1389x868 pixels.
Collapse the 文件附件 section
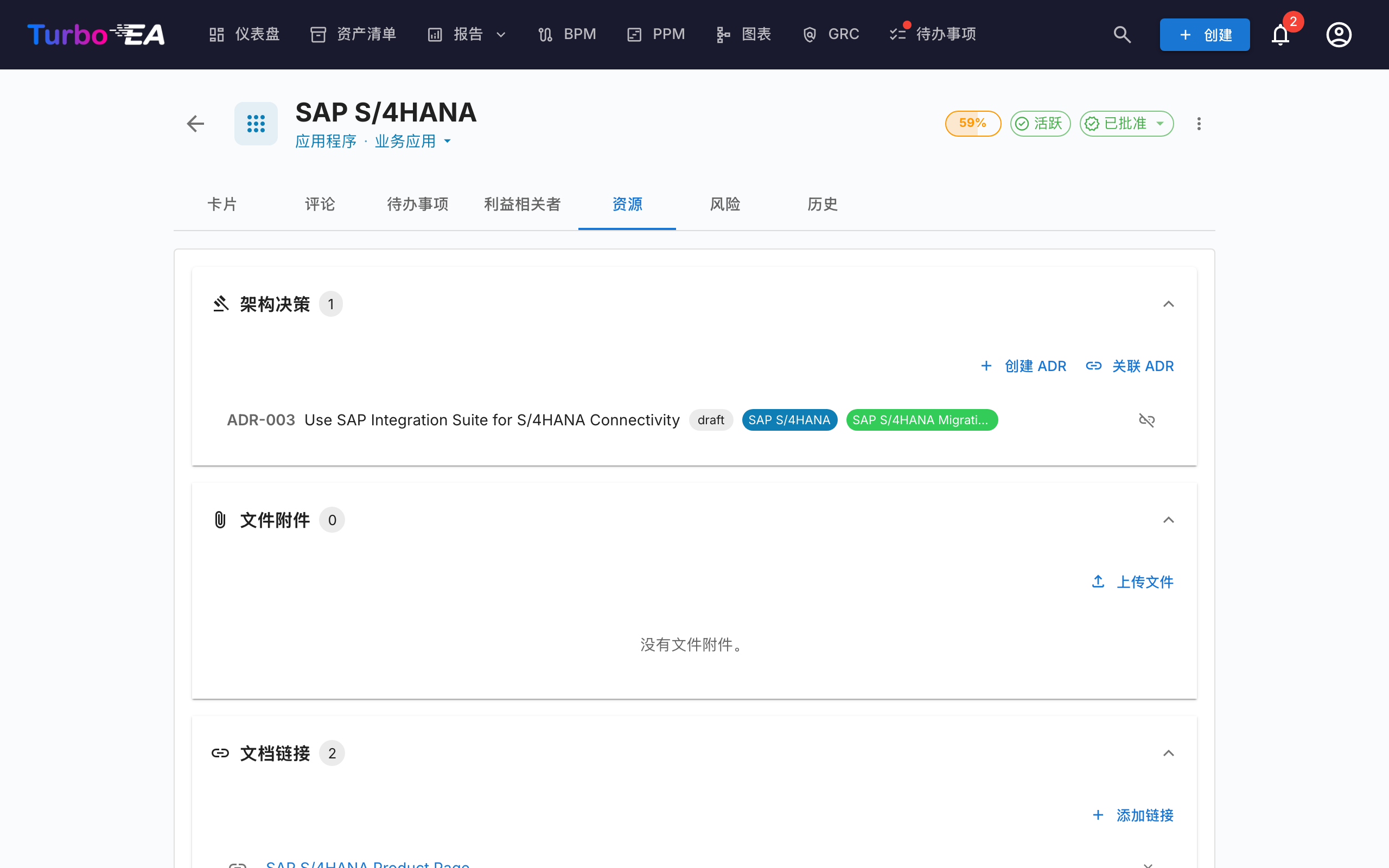1168,520
